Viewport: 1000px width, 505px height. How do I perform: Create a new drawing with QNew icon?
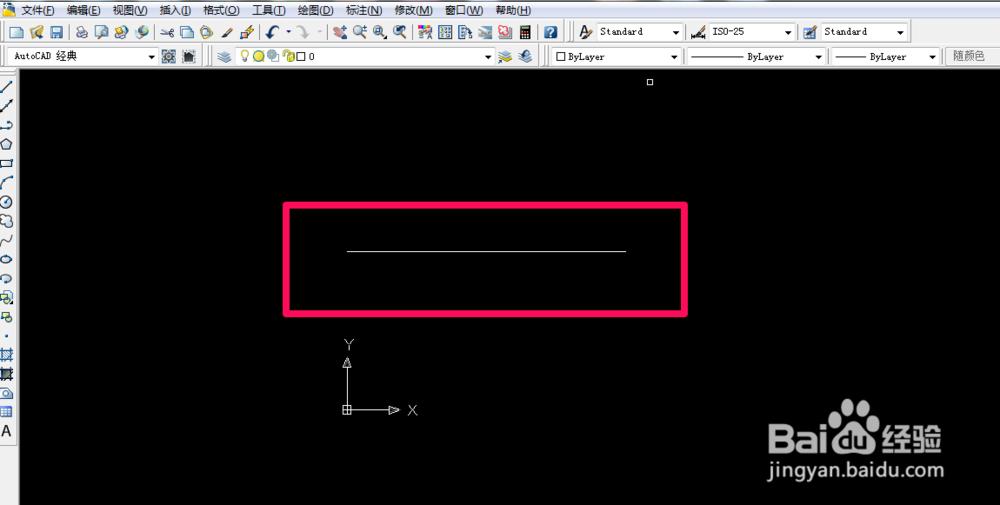coord(17,32)
